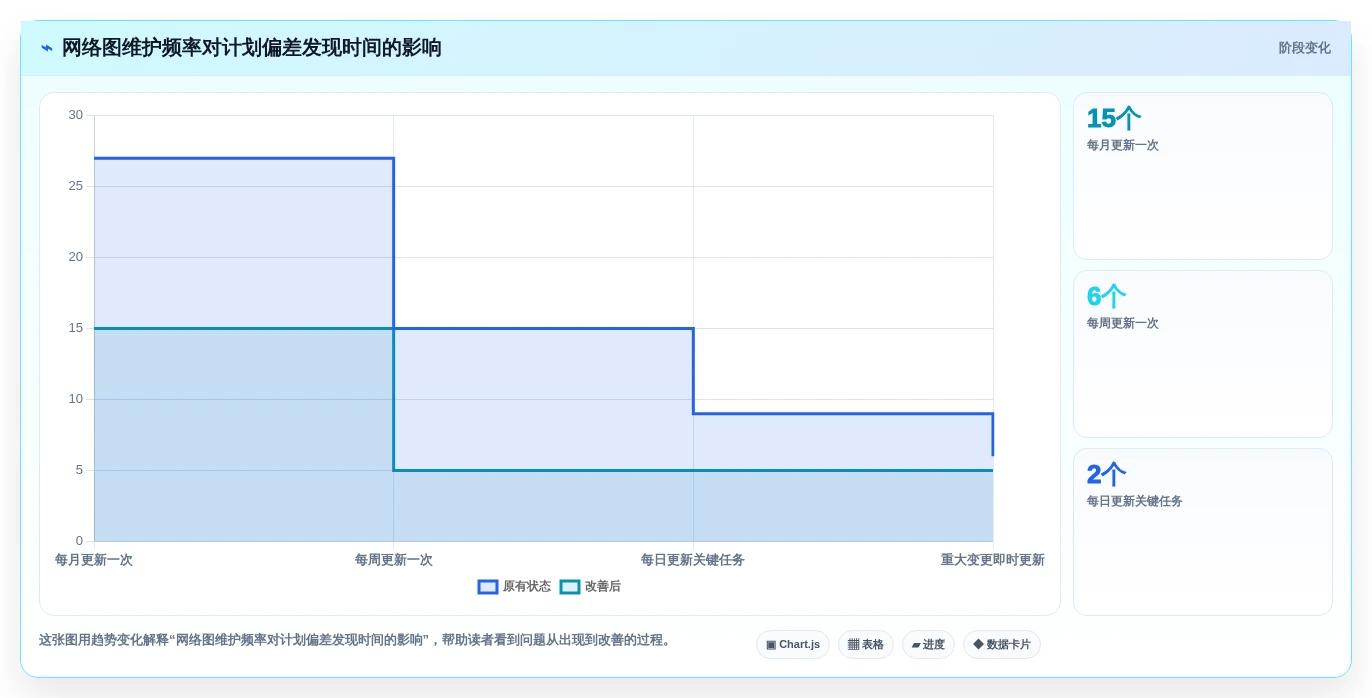
Task: Click the 2个 value in the third card
Action: pyautogui.click(x=1106, y=475)
